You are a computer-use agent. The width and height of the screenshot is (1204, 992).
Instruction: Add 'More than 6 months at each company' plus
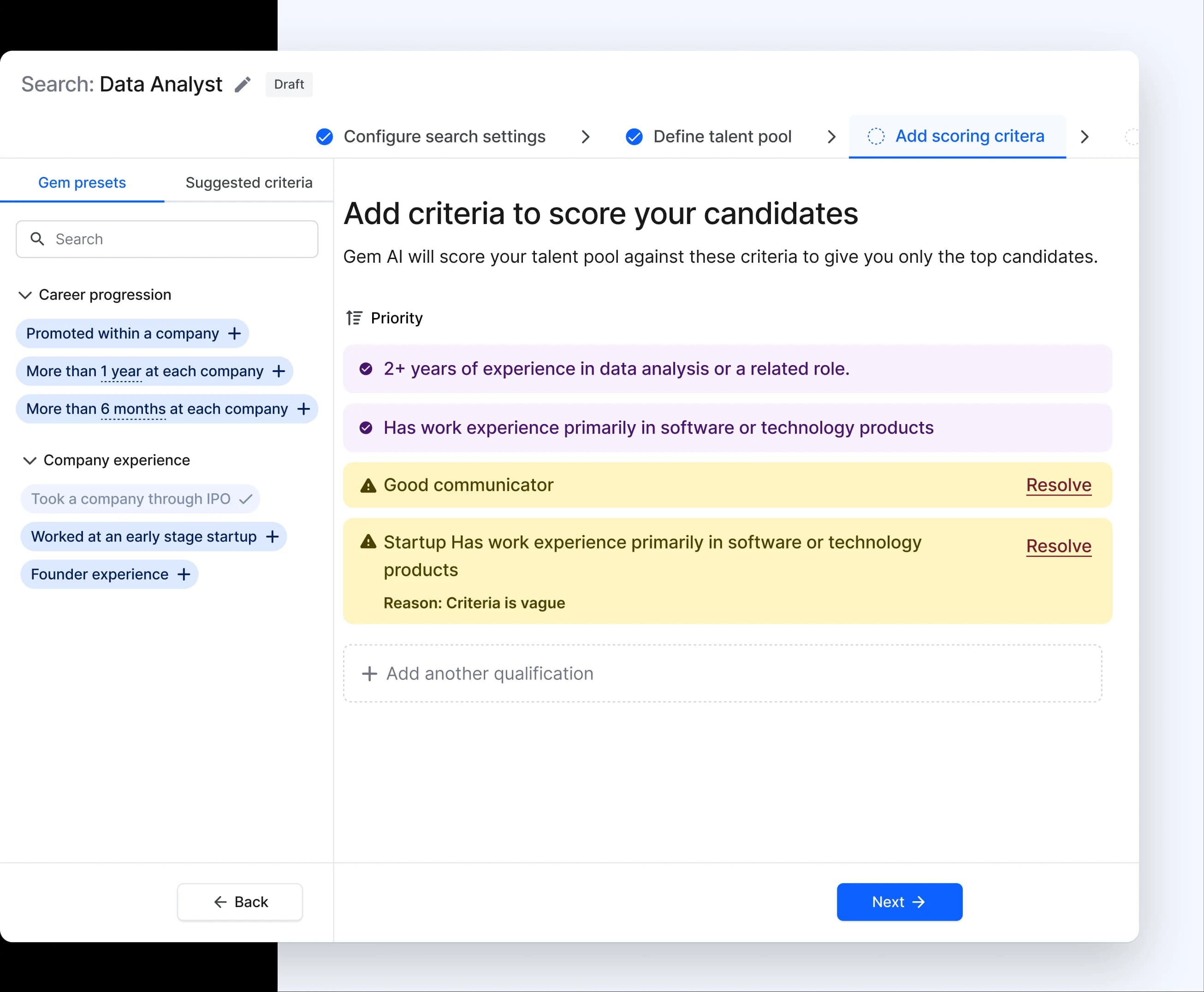coord(303,409)
